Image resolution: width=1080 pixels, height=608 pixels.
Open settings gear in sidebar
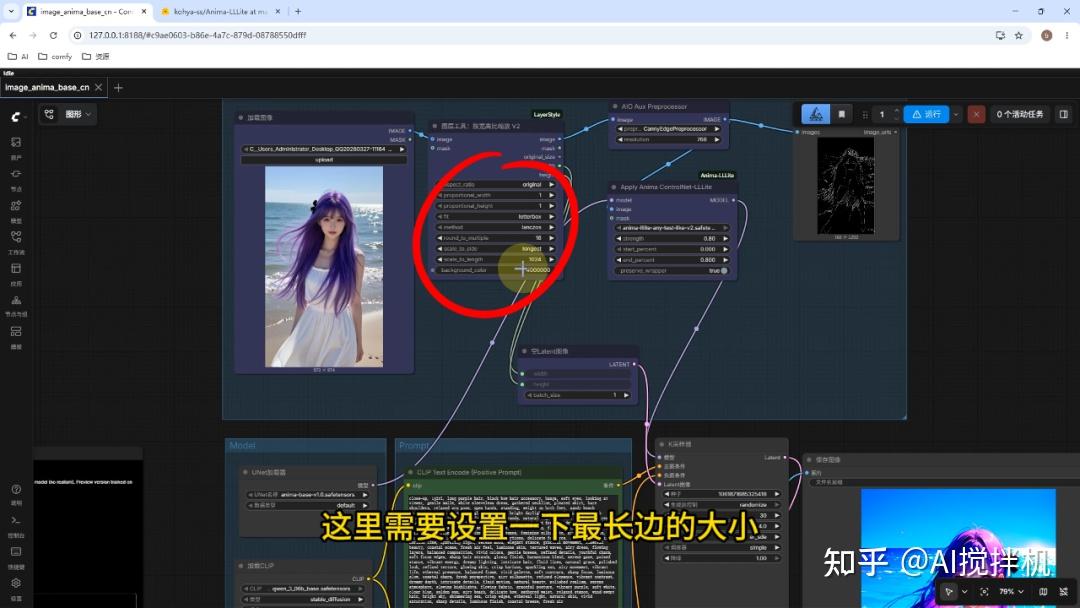tap(16, 583)
